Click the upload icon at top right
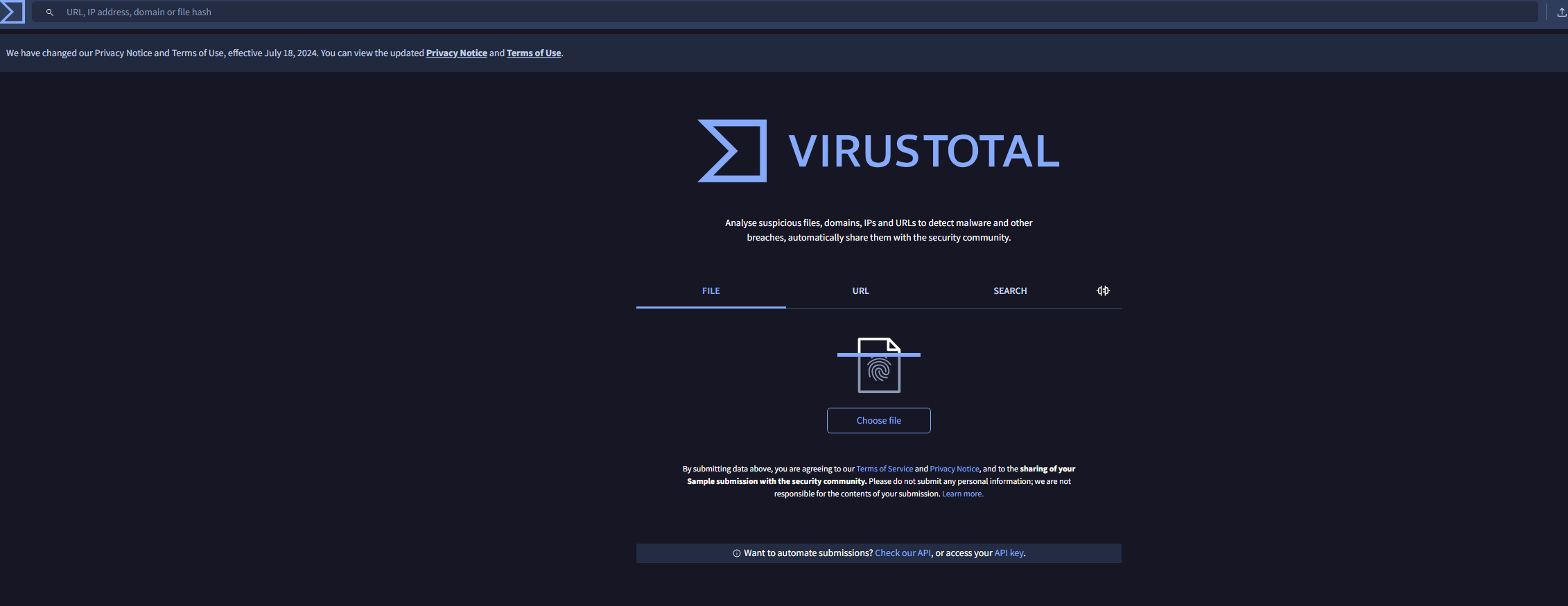Image resolution: width=1568 pixels, height=606 pixels. [1561, 12]
